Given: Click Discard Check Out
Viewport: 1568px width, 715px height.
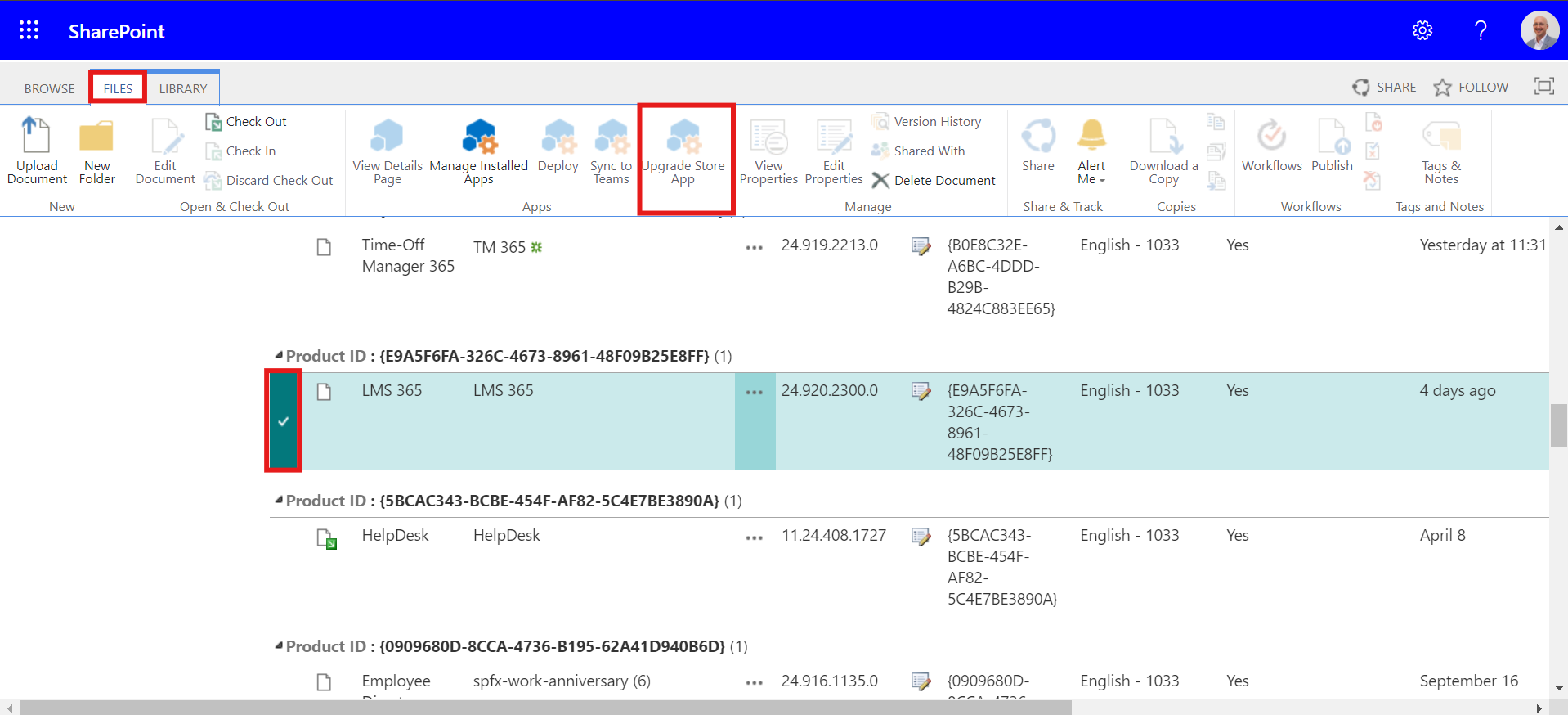Looking at the screenshot, I should [269, 181].
